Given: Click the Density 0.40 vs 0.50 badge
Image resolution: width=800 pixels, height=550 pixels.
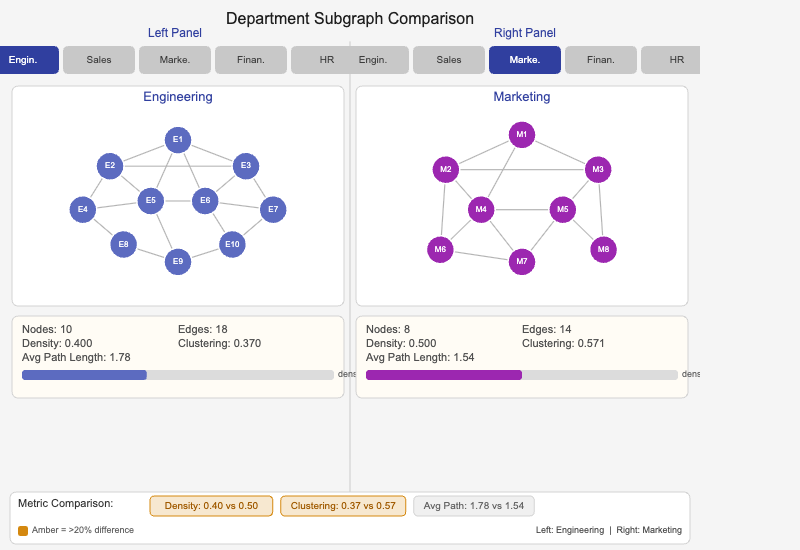Looking at the screenshot, I should coord(211,506).
